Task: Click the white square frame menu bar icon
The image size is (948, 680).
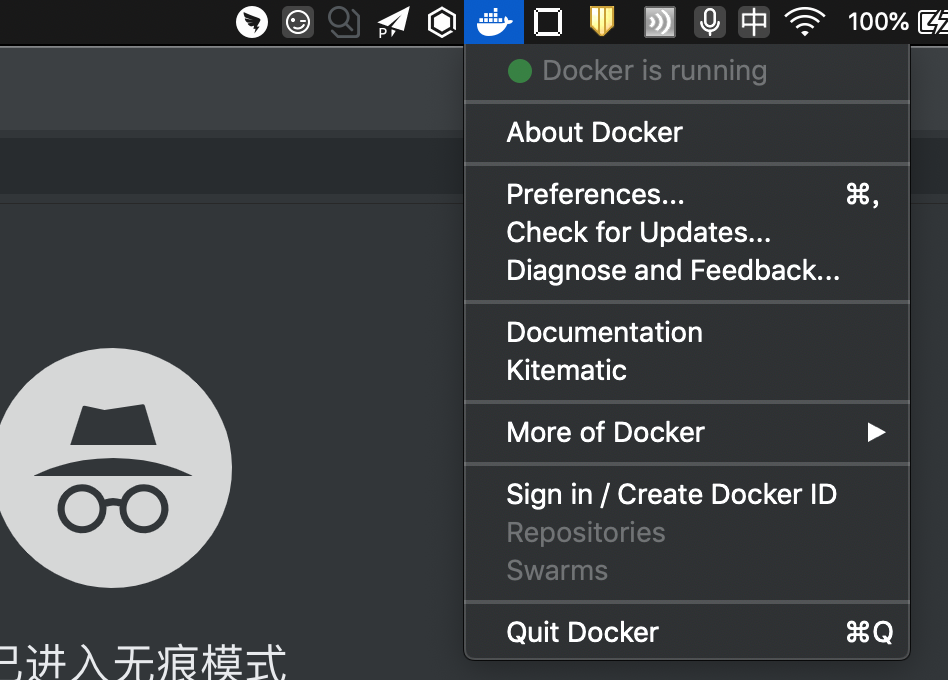Action: pyautogui.click(x=548, y=21)
